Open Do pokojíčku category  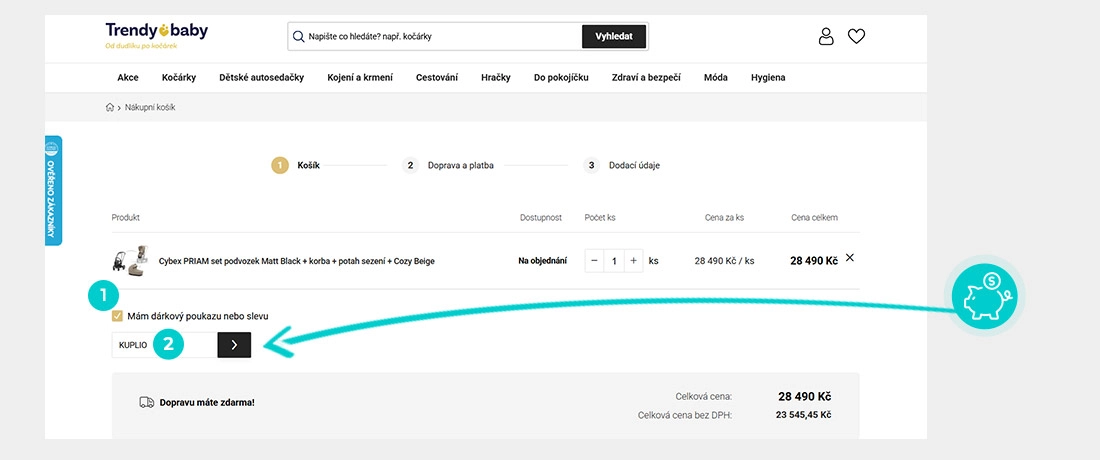coord(561,78)
